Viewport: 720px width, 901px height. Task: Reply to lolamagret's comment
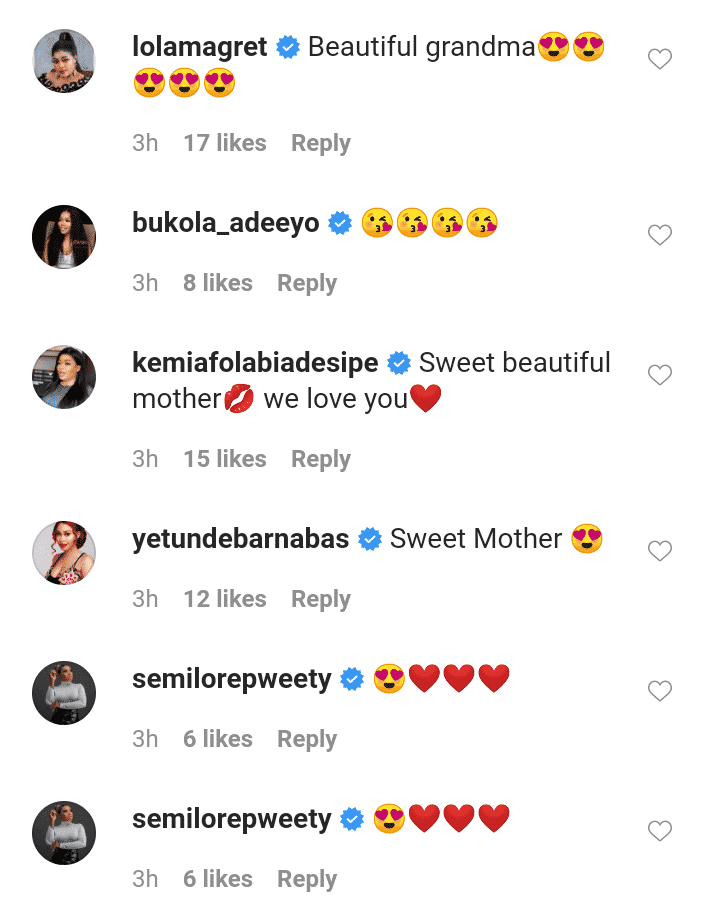click(320, 143)
